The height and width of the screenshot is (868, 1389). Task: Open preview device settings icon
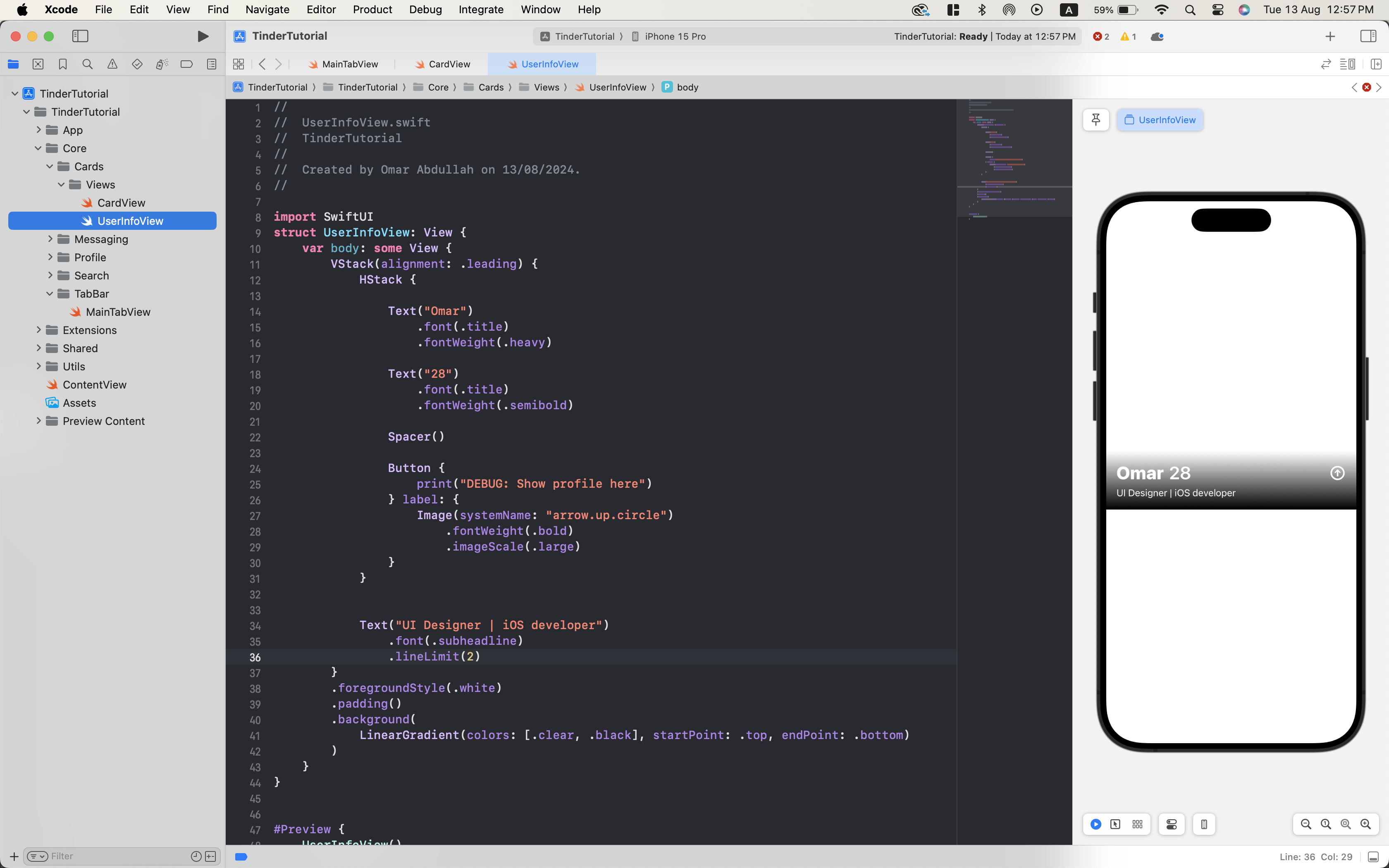(x=1172, y=824)
